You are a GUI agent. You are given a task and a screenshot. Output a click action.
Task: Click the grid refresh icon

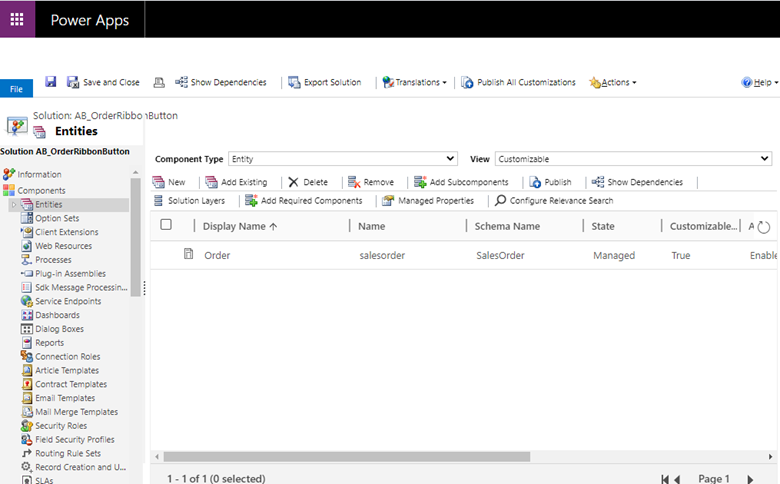click(764, 227)
